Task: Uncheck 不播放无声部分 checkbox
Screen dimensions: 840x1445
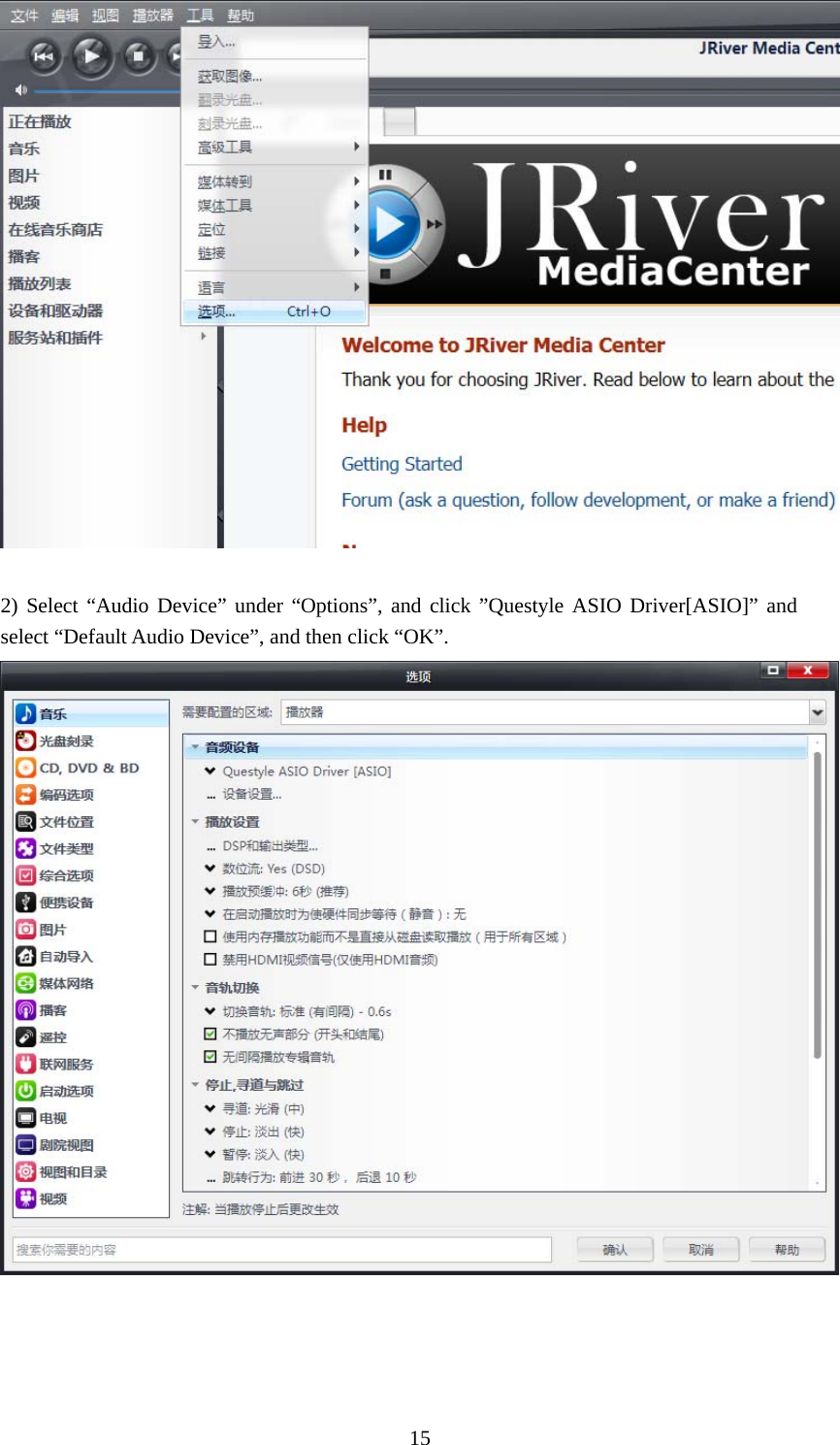Action: 210,1034
